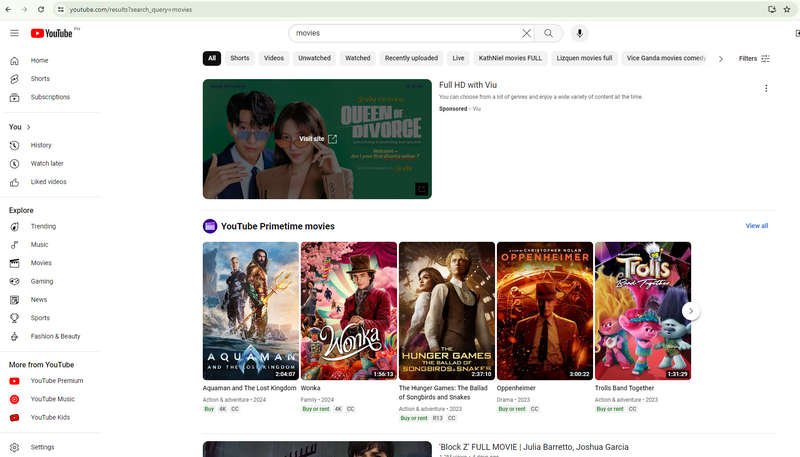Open the Sports trophy icon
This screenshot has height=457, width=800.
pyautogui.click(x=14, y=318)
